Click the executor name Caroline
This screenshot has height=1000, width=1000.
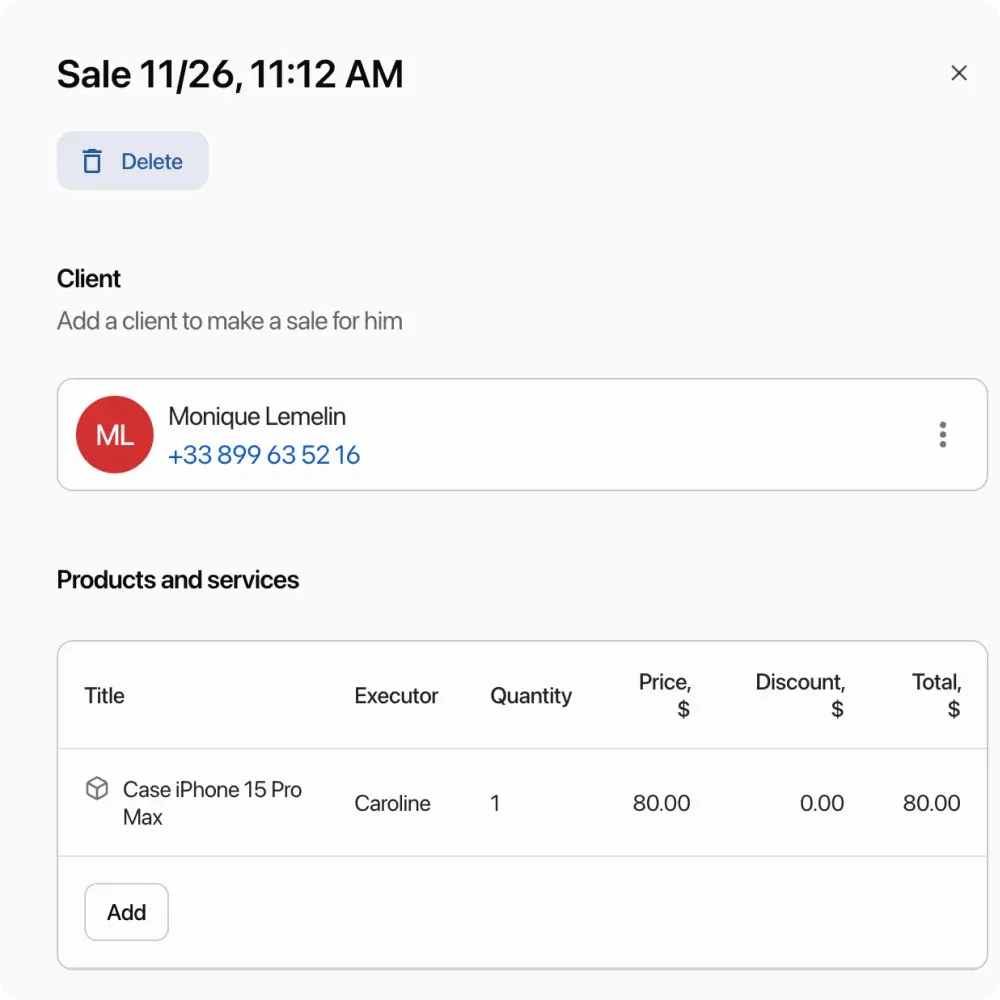392,803
